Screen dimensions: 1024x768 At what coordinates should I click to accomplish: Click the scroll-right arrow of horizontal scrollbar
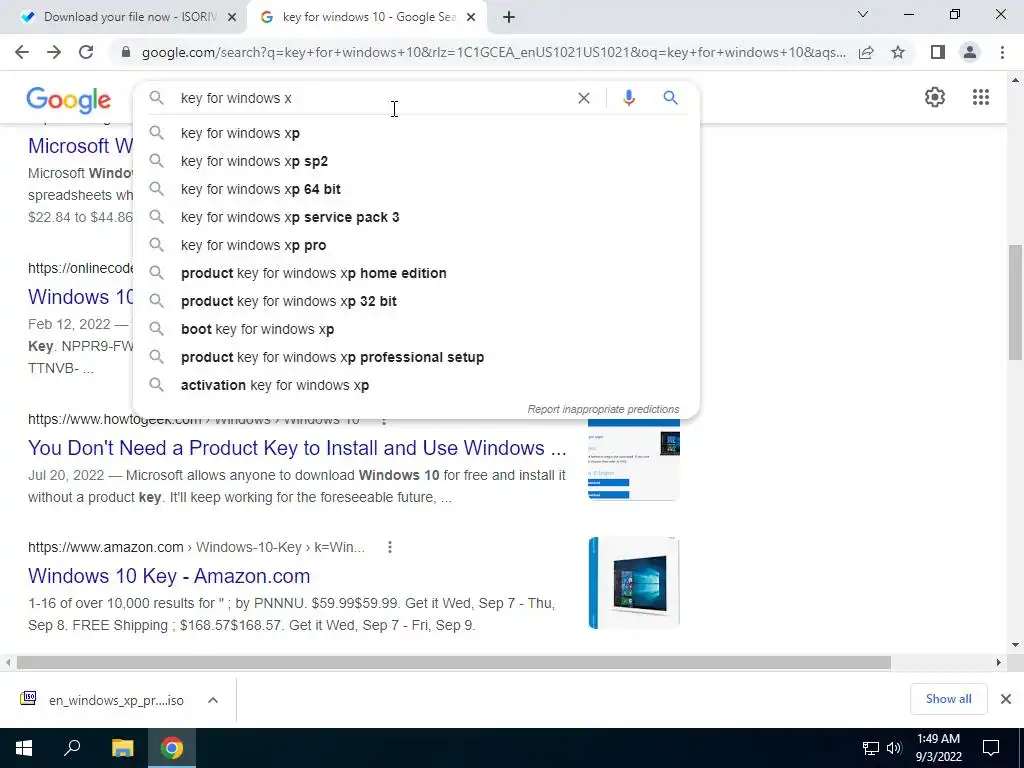pyautogui.click(x=999, y=663)
